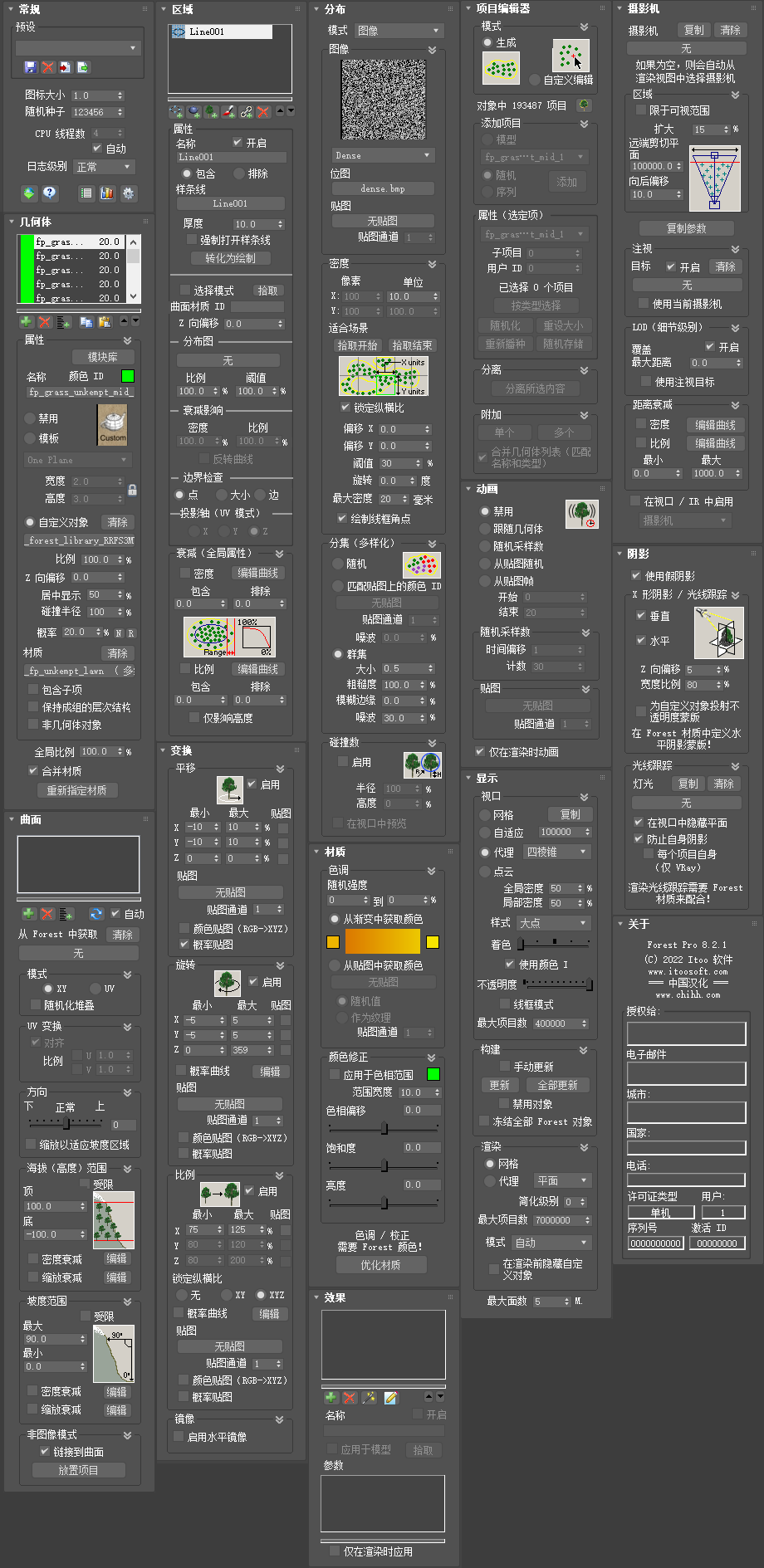Collapse the 平移 section chevron in 变换
The height and width of the screenshot is (1568, 764).
280,769
